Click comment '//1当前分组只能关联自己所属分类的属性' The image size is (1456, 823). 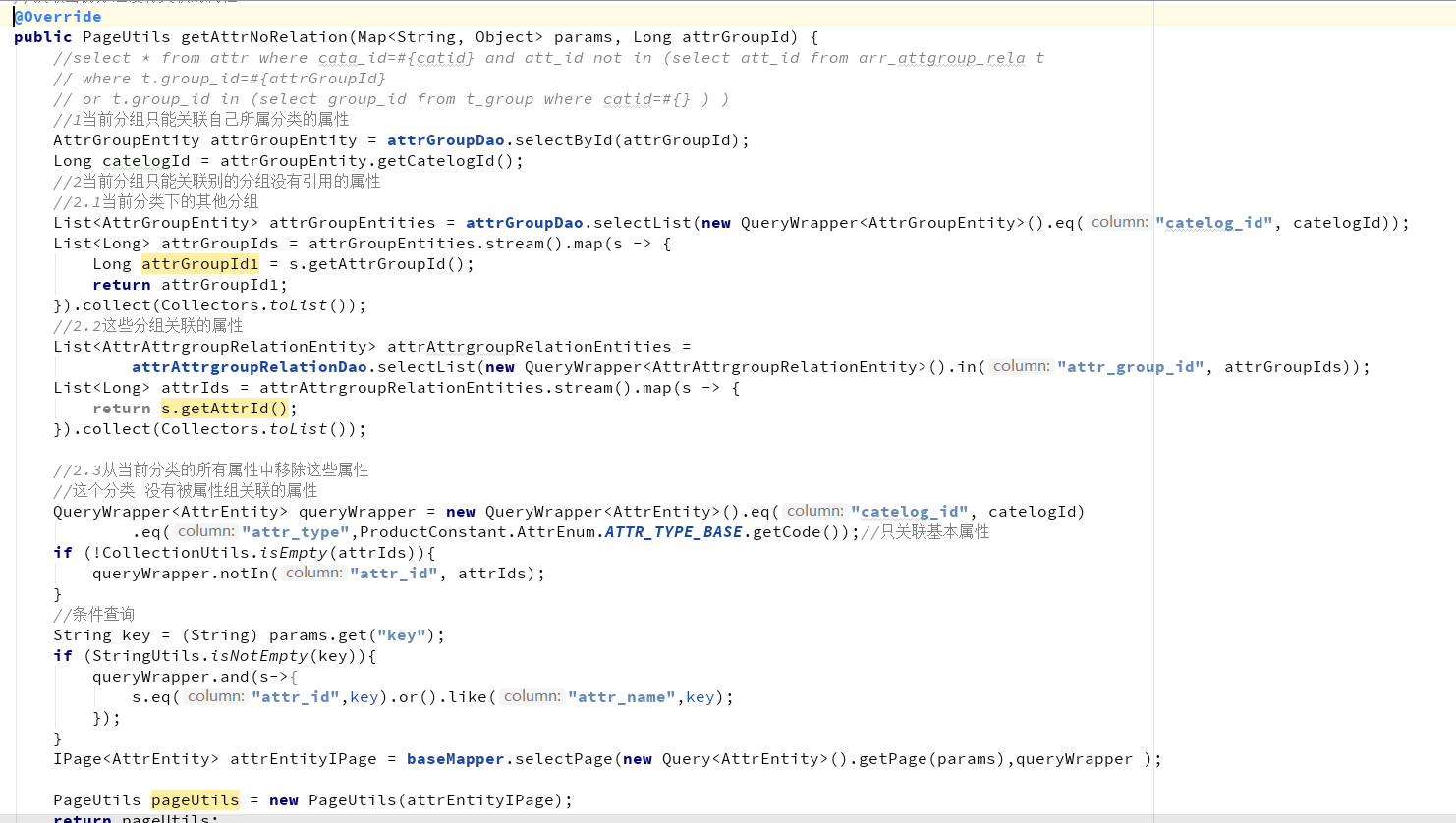click(201, 119)
